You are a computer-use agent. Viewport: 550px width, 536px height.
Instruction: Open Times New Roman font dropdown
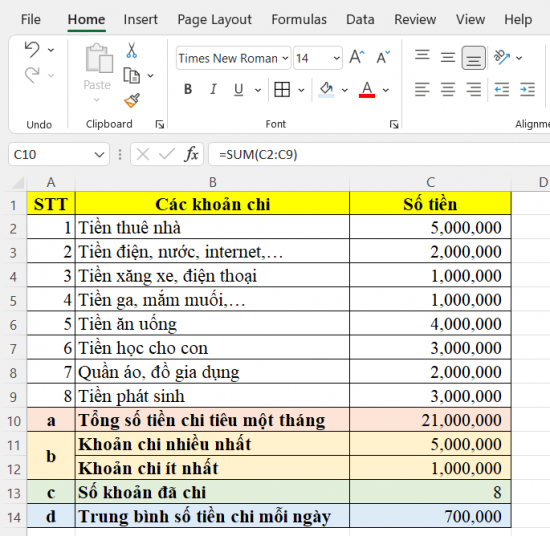(286, 58)
